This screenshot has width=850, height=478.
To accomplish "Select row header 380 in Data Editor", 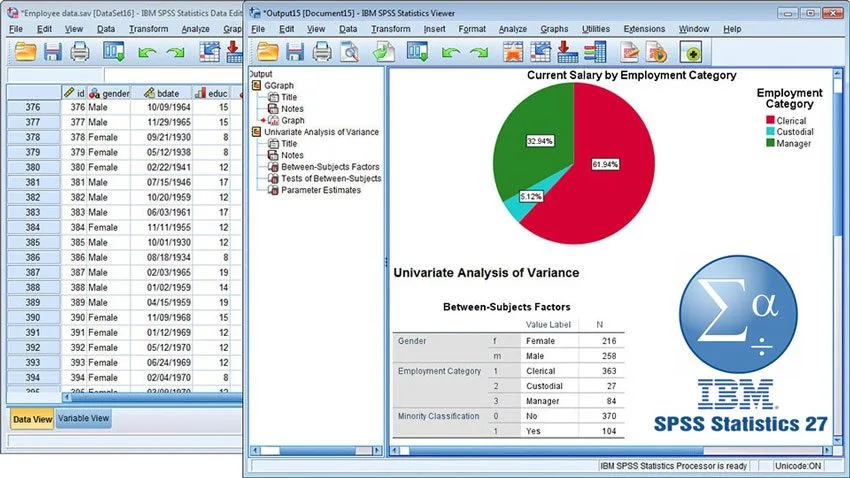I will point(33,167).
